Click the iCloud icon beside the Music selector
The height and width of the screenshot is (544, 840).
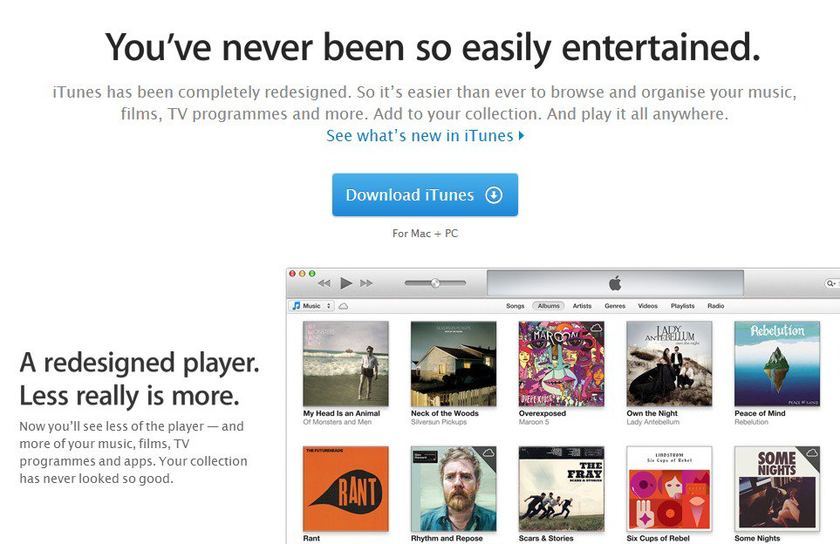(x=343, y=306)
